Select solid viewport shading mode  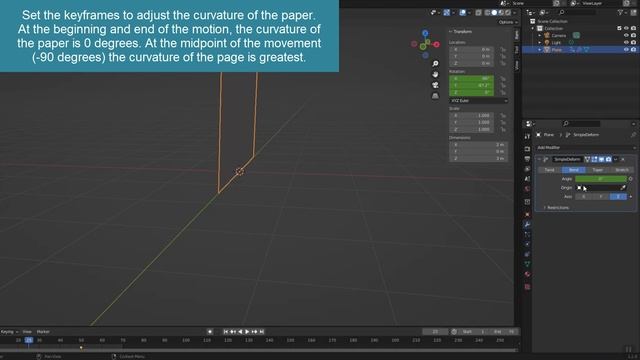coord(494,13)
